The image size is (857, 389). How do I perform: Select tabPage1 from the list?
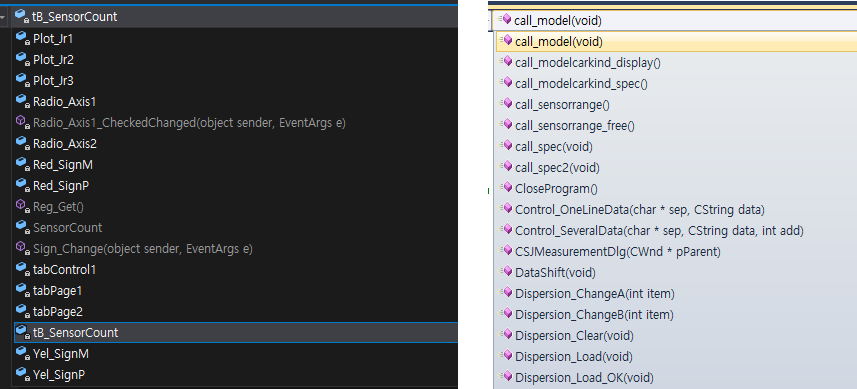[x=57, y=291]
